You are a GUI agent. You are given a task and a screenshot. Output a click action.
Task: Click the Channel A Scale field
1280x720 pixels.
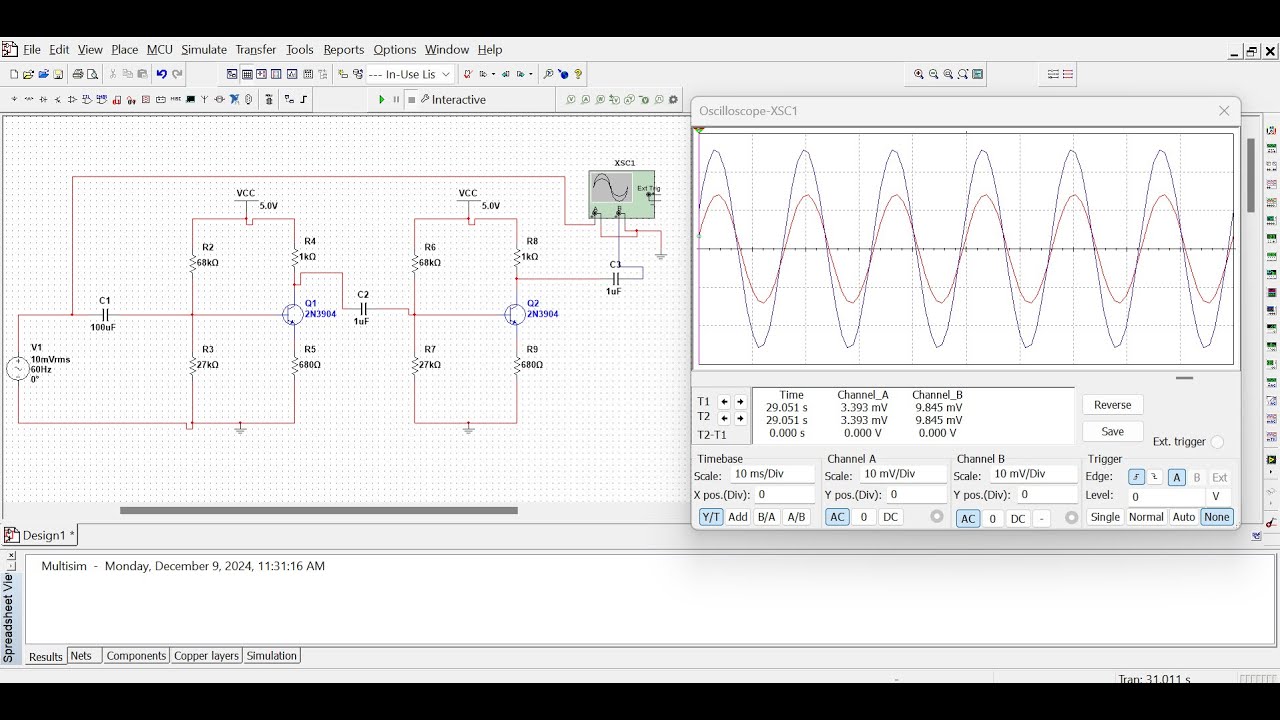[903, 474]
